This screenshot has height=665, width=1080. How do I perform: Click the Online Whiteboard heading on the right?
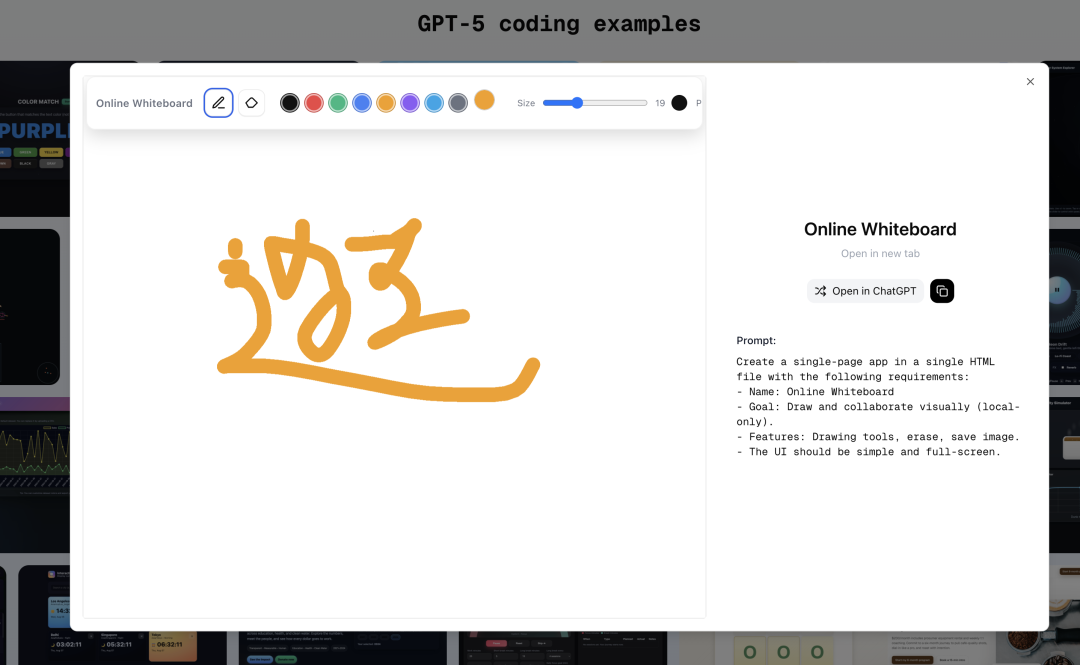click(x=880, y=229)
